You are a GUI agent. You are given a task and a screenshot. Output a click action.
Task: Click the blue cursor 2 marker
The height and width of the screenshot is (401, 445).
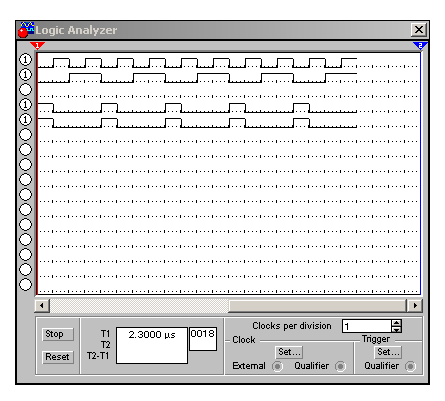pos(420,46)
